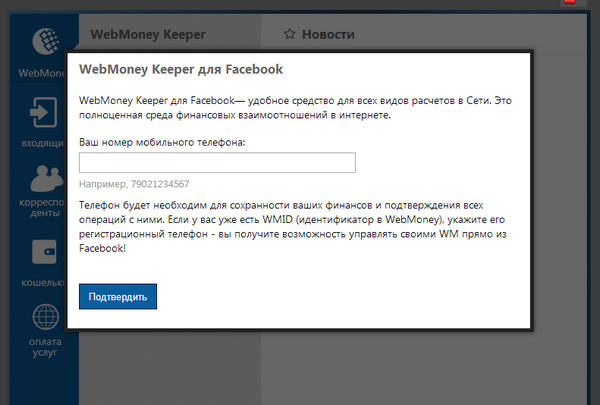Click the red close button at top right

(x=569, y=2)
